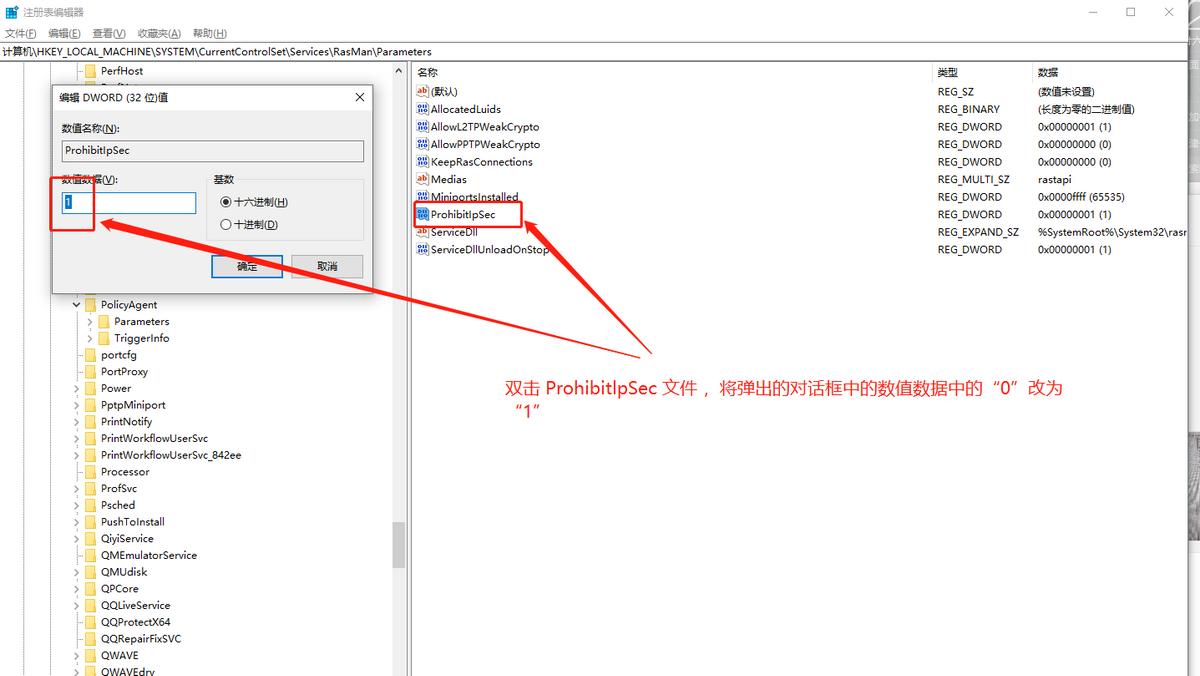Image resolution: width=1200 pixels, height=676 pixels.
Task: Open the 编辑(E) menu
Action: (x=64, y=34)
